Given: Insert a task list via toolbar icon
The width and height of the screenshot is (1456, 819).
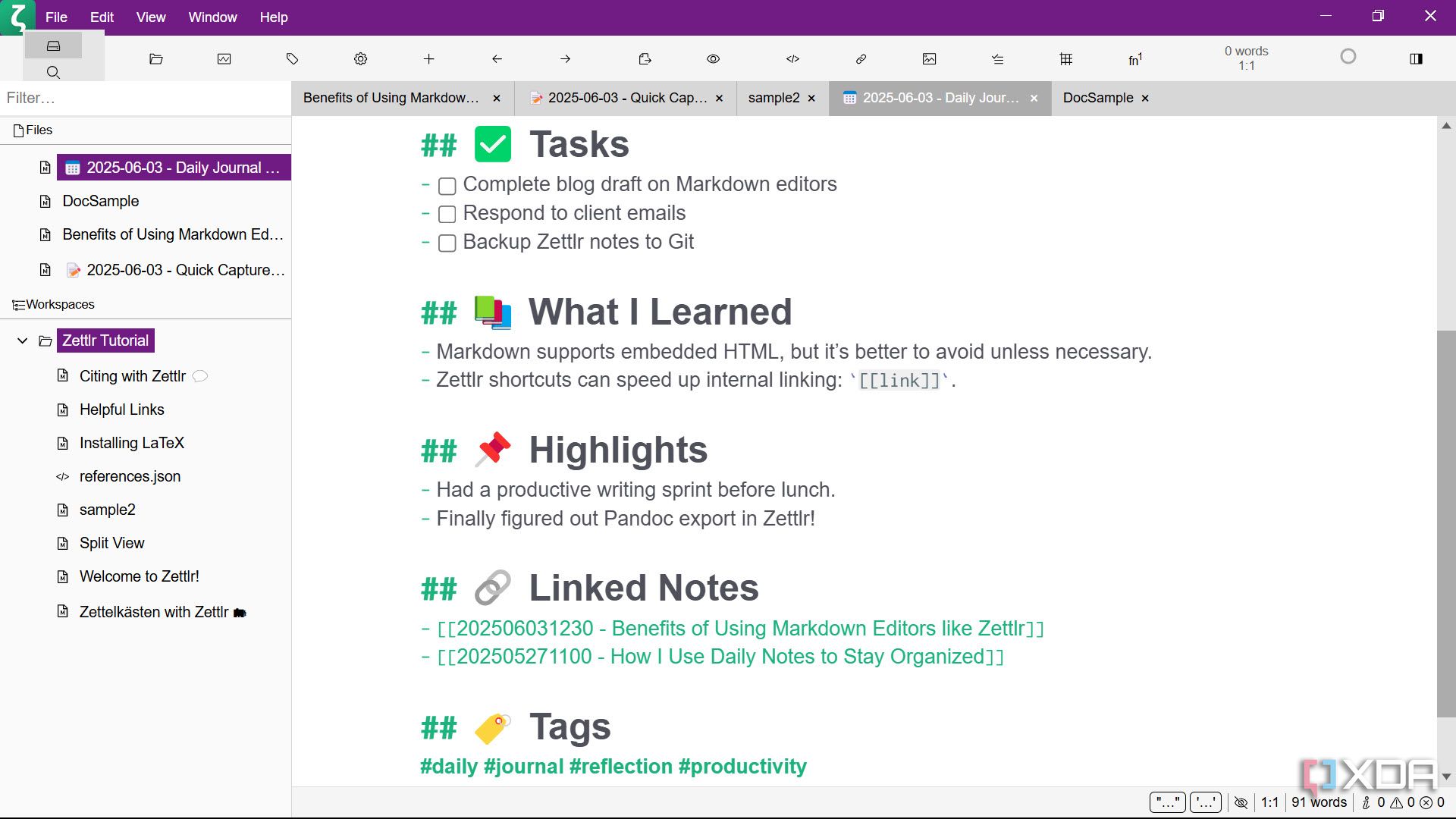Looking at the screenshot, I should pos(998,58).
